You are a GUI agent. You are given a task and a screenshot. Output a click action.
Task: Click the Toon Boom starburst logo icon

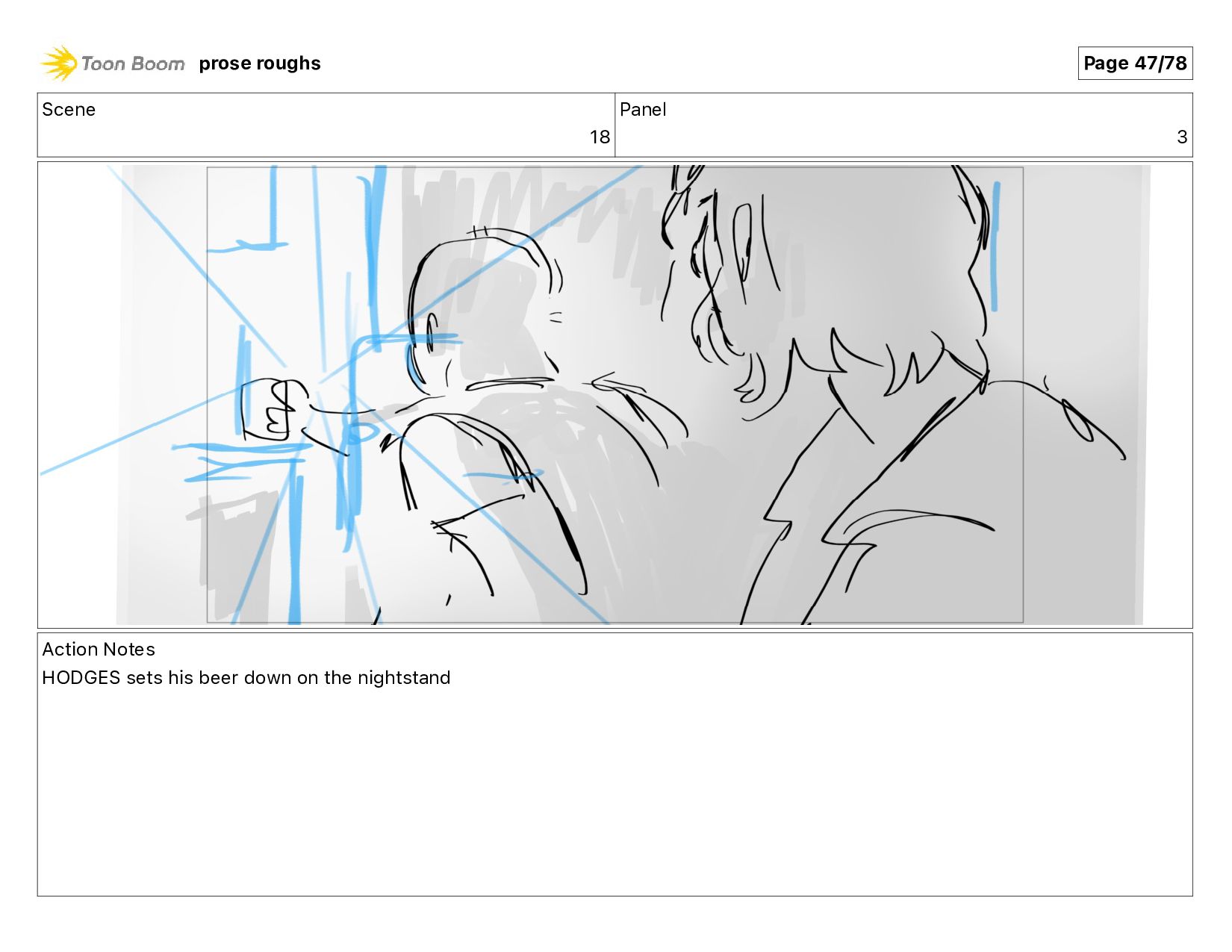[59, 63]
